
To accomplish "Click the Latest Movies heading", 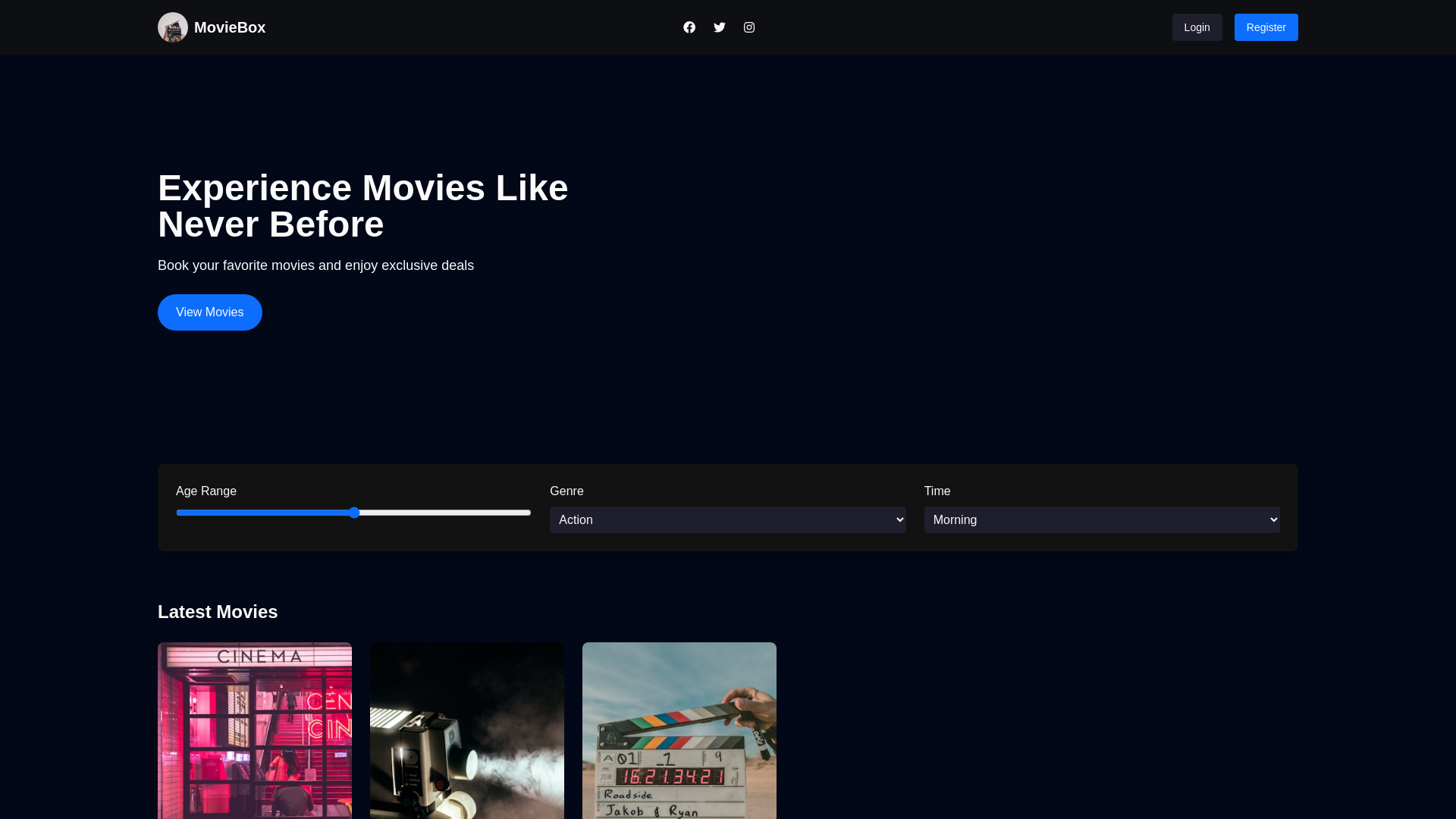I will pos(218,612).
